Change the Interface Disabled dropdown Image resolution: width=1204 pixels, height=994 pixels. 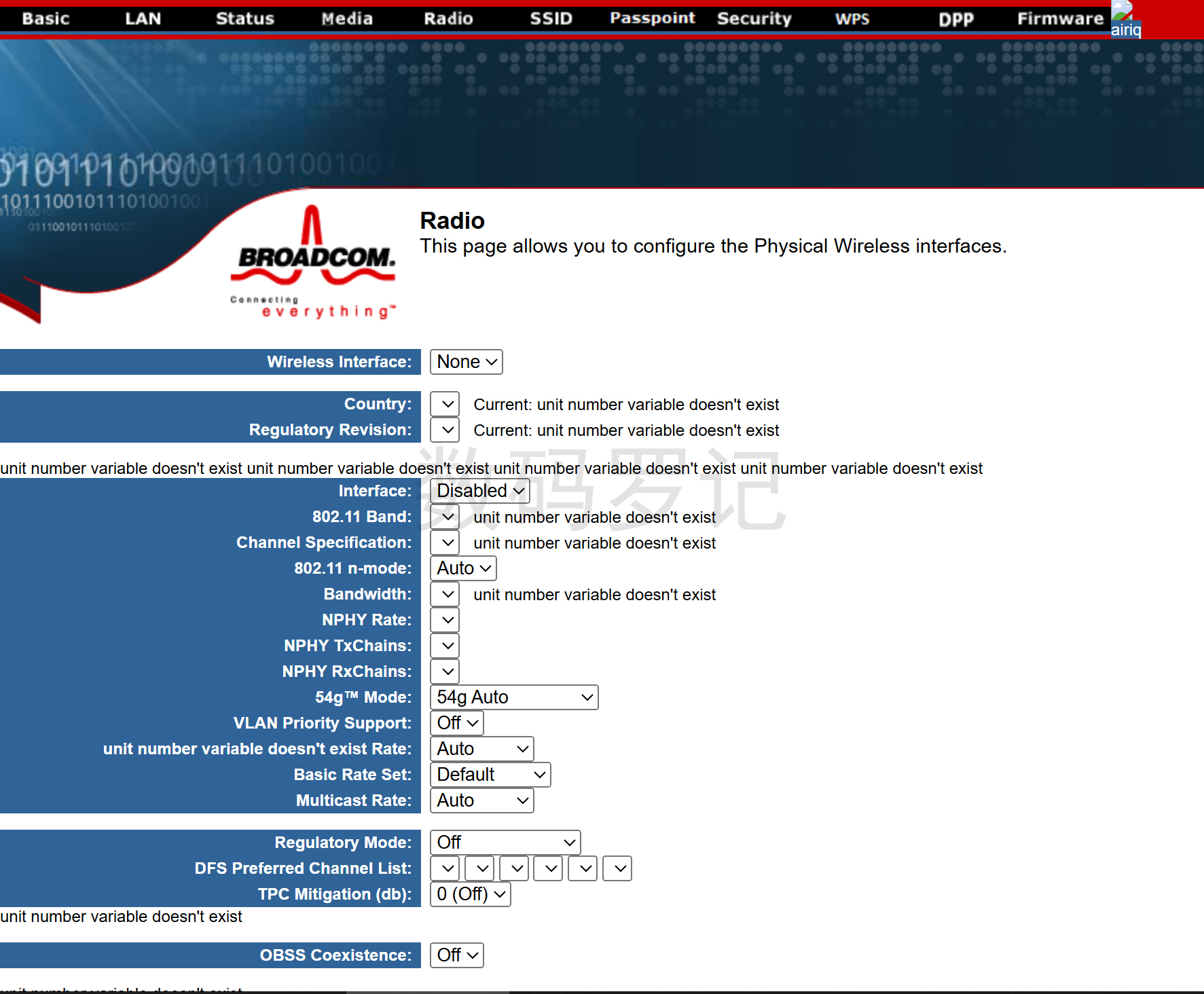coord(479,491)
